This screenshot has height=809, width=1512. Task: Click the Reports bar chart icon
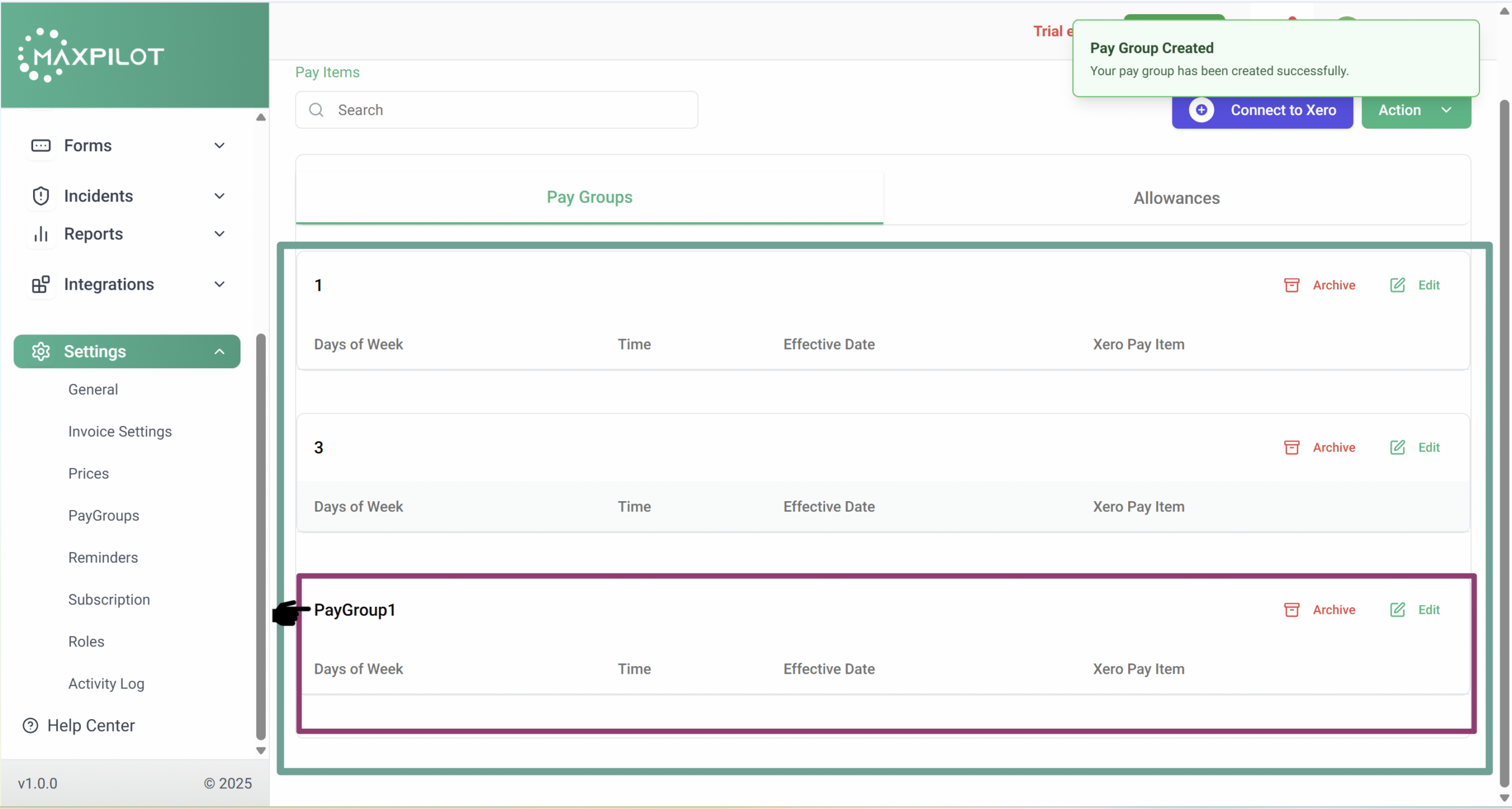[41, 234]
